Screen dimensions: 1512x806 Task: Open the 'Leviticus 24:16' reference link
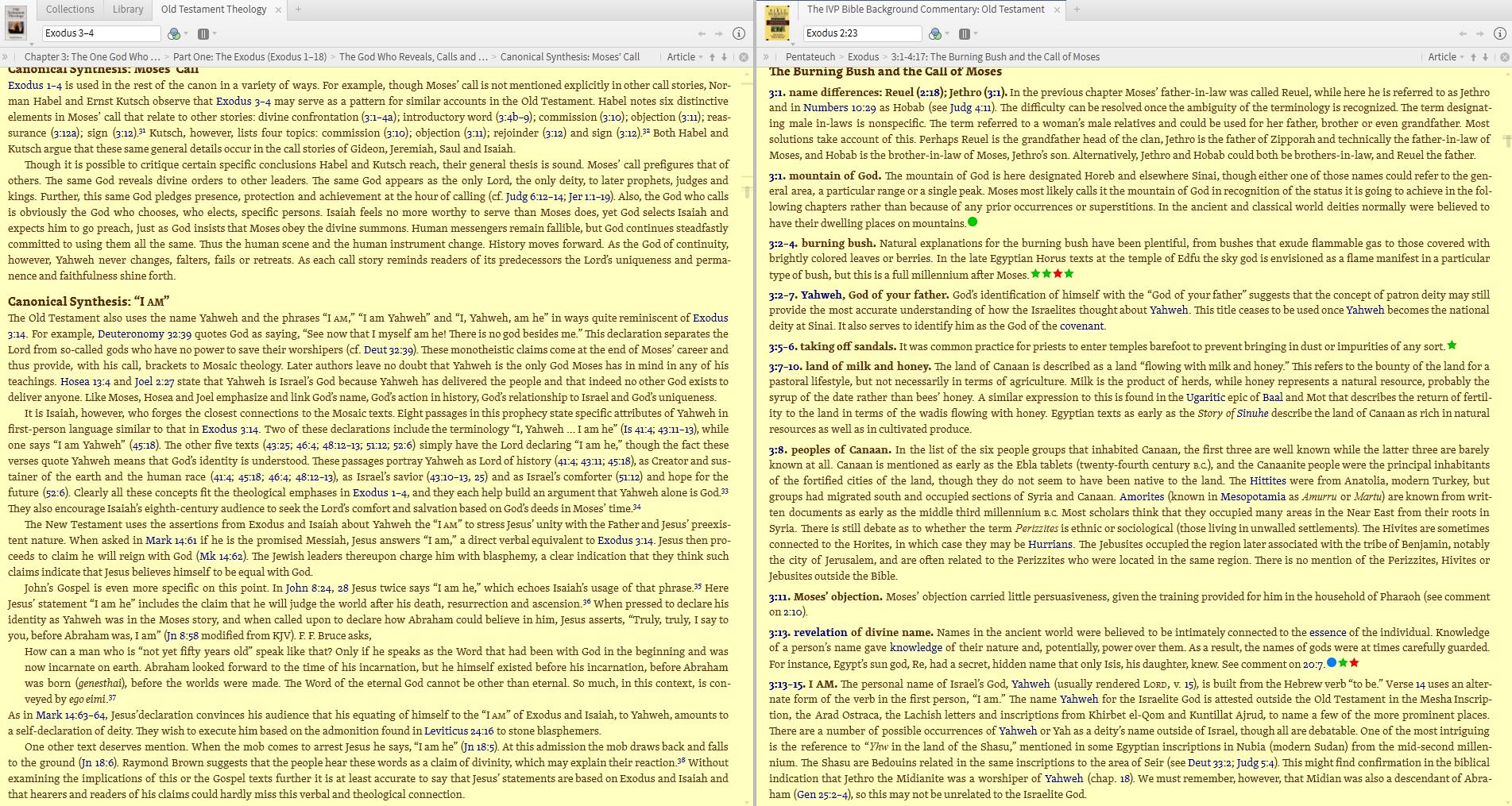458,731
